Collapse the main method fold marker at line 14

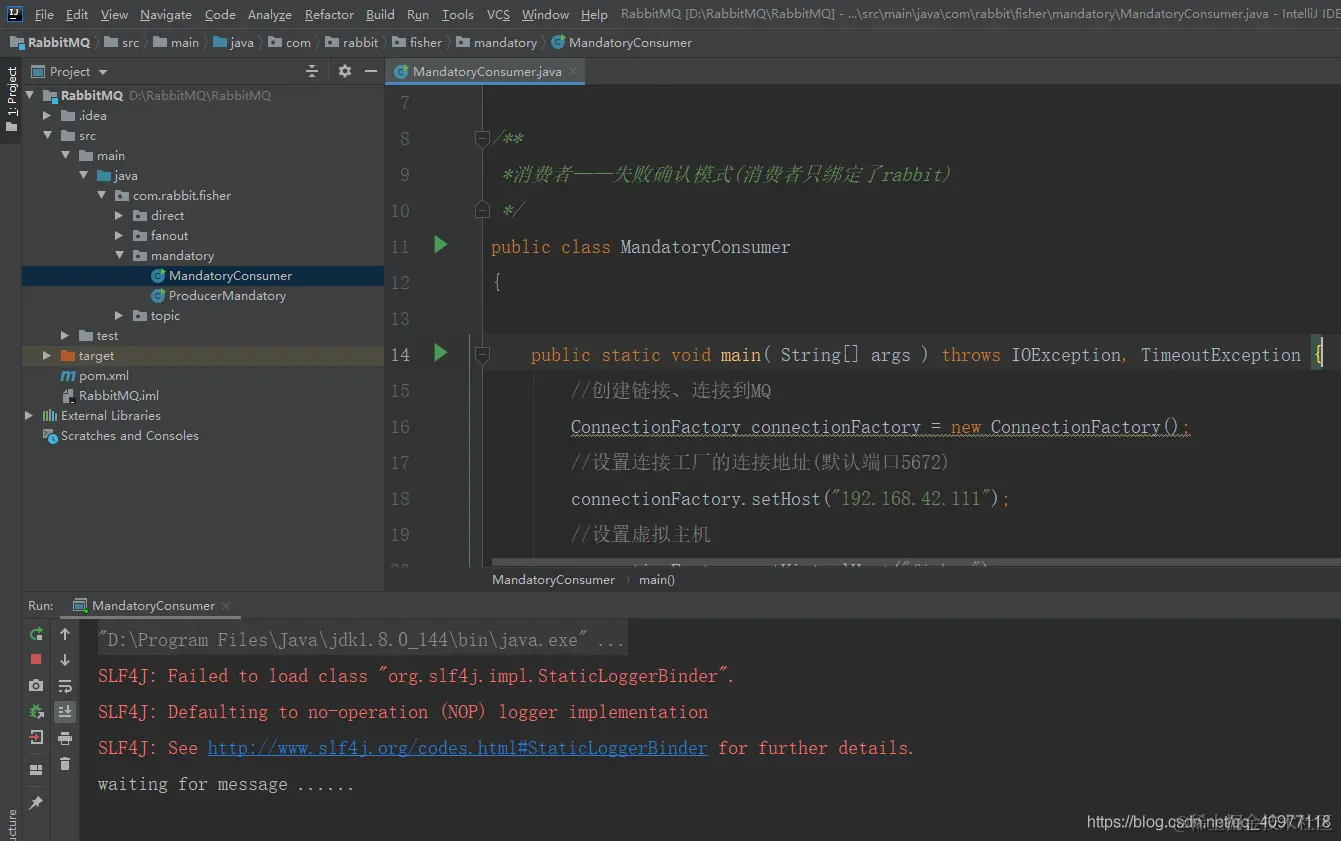point(482,354)
